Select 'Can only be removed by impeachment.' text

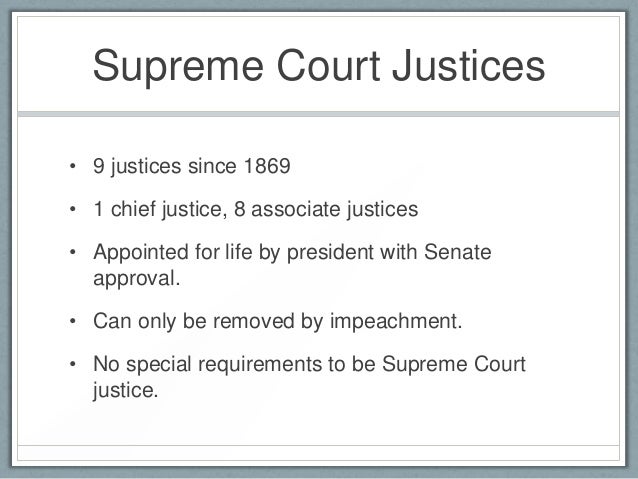[x=277, y=322]
